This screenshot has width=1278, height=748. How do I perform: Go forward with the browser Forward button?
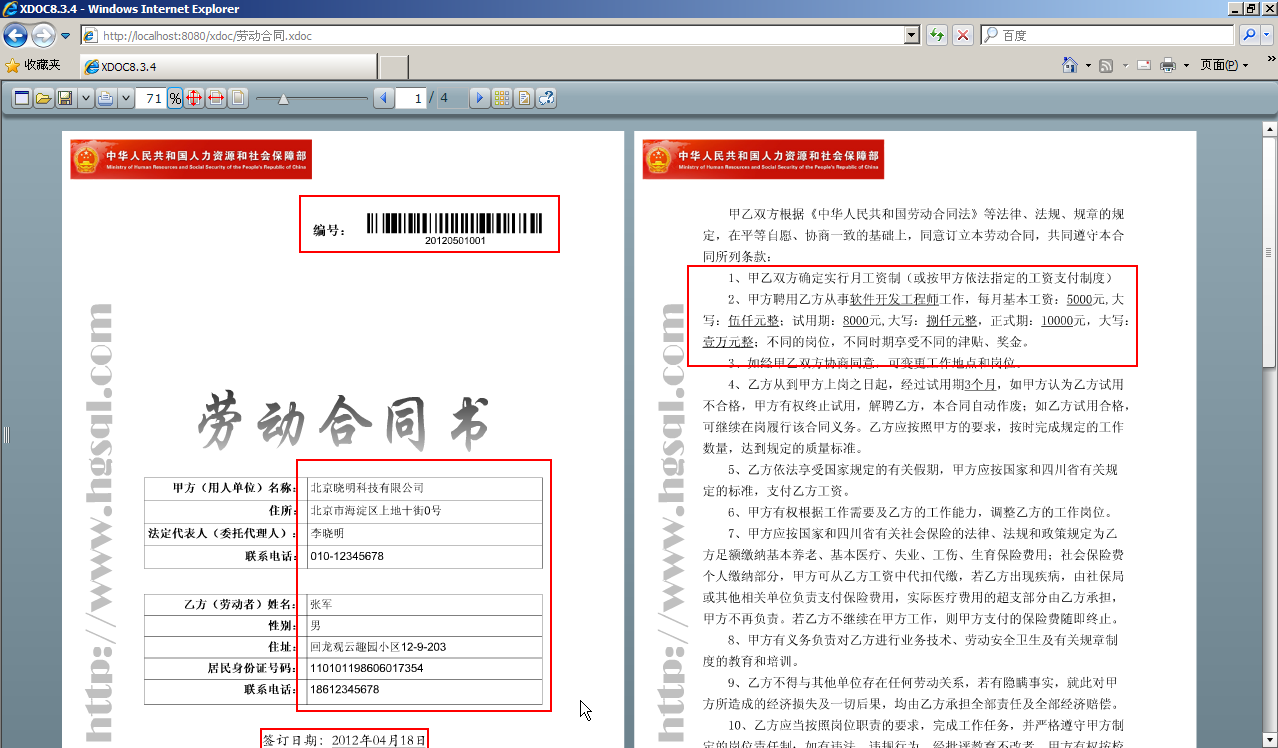point(43,36)
